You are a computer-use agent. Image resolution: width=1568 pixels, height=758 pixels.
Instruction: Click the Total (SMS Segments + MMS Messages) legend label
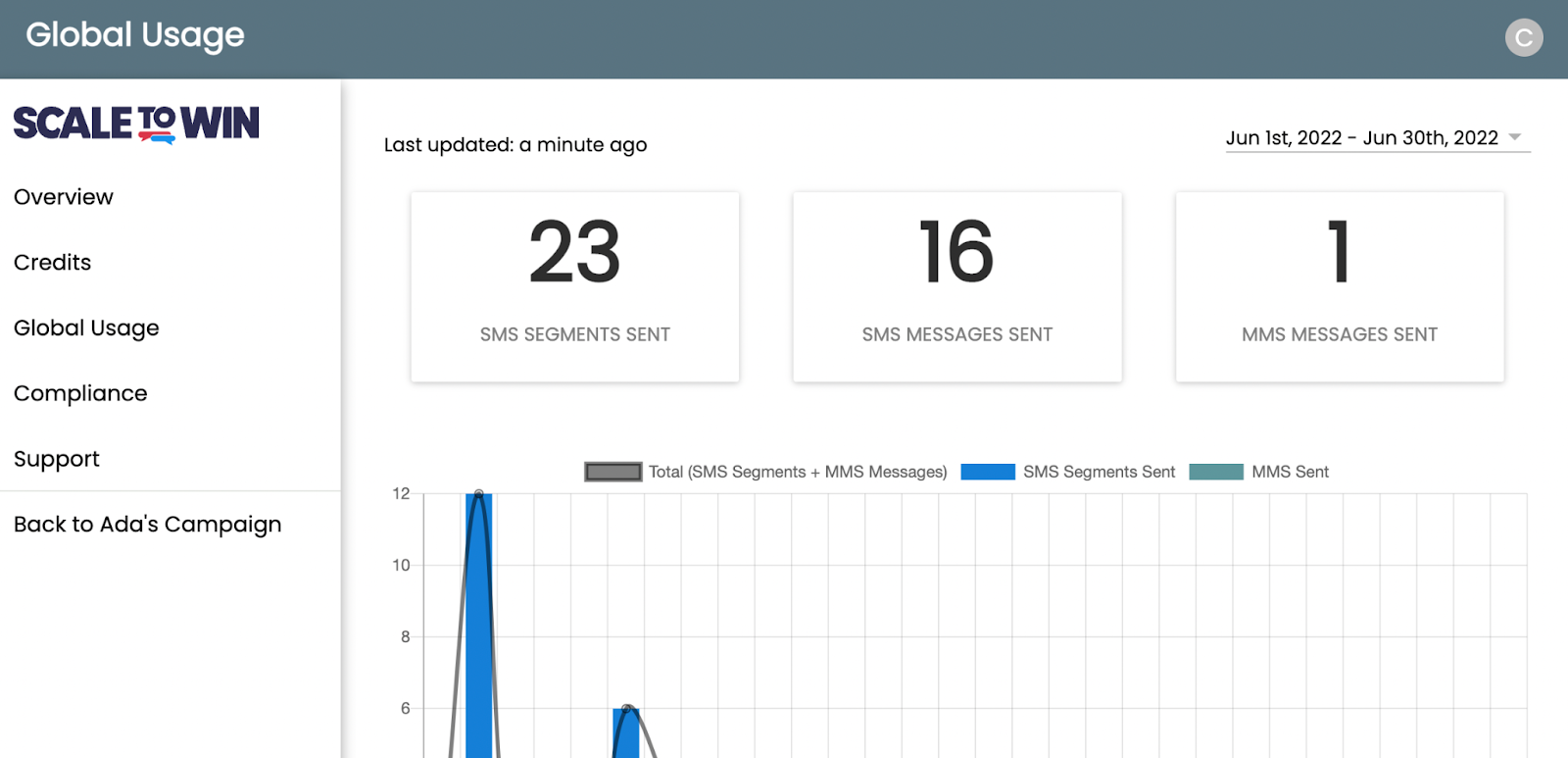tap(798, 472)
